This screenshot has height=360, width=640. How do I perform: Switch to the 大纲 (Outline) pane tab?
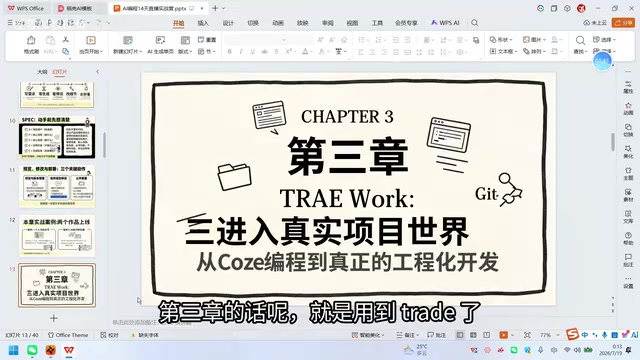(x=42, y=72)
